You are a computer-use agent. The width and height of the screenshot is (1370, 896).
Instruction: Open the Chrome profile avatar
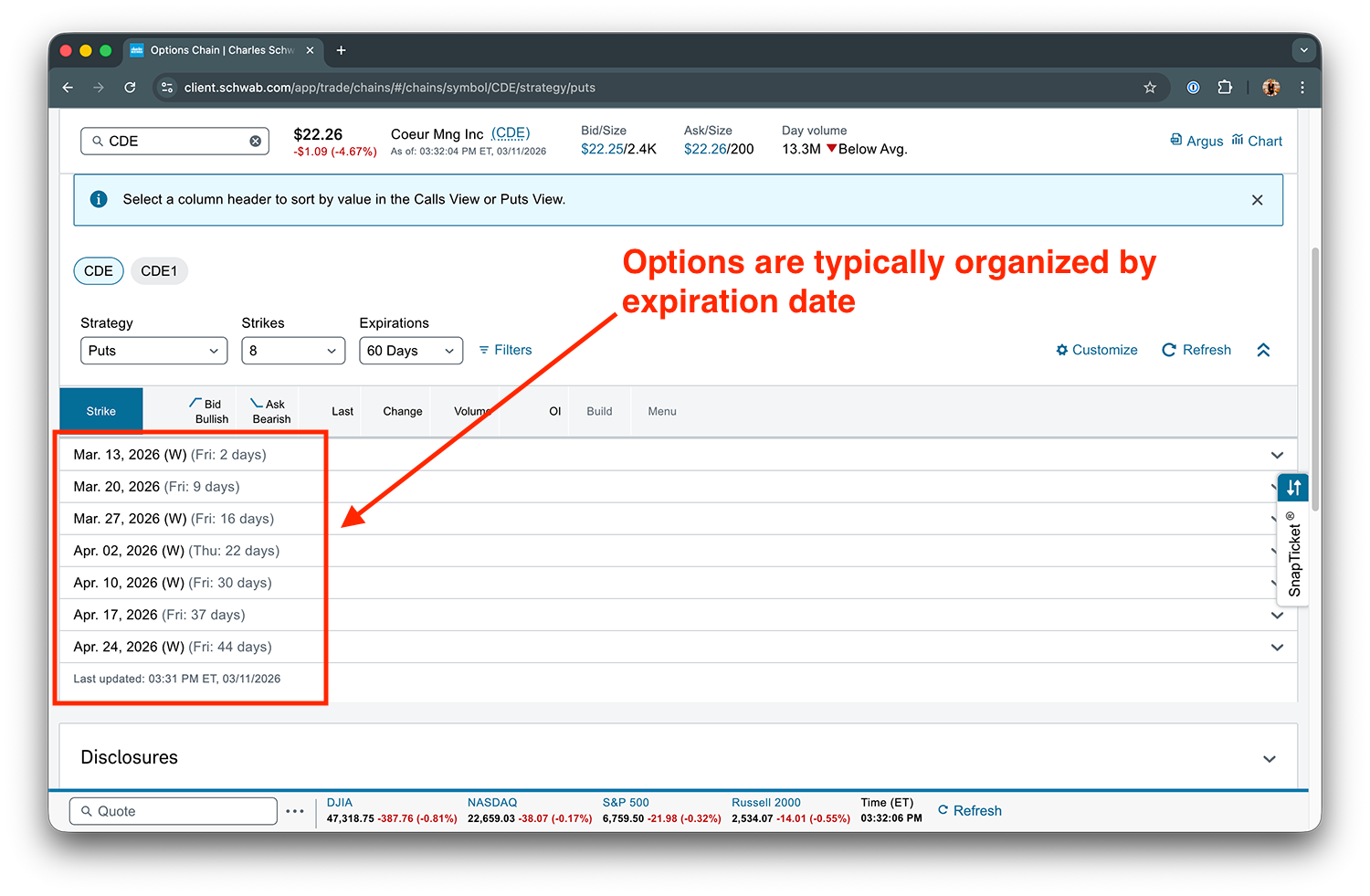click(x=1270, y=88)
